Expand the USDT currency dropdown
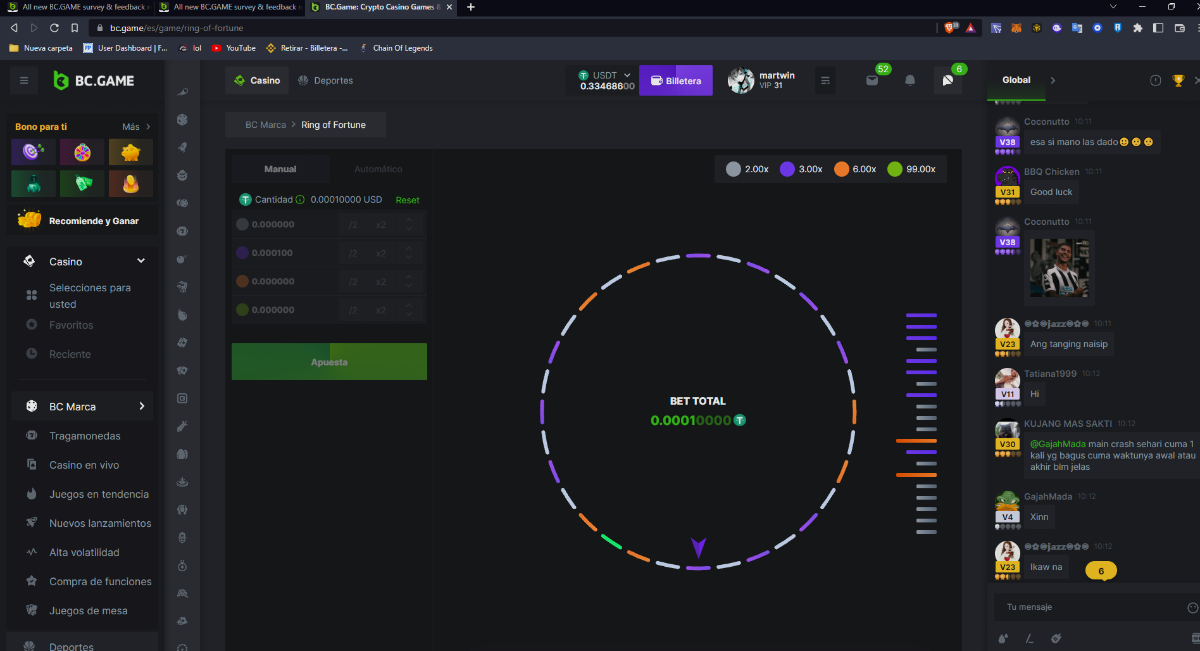 pos(627,75)
